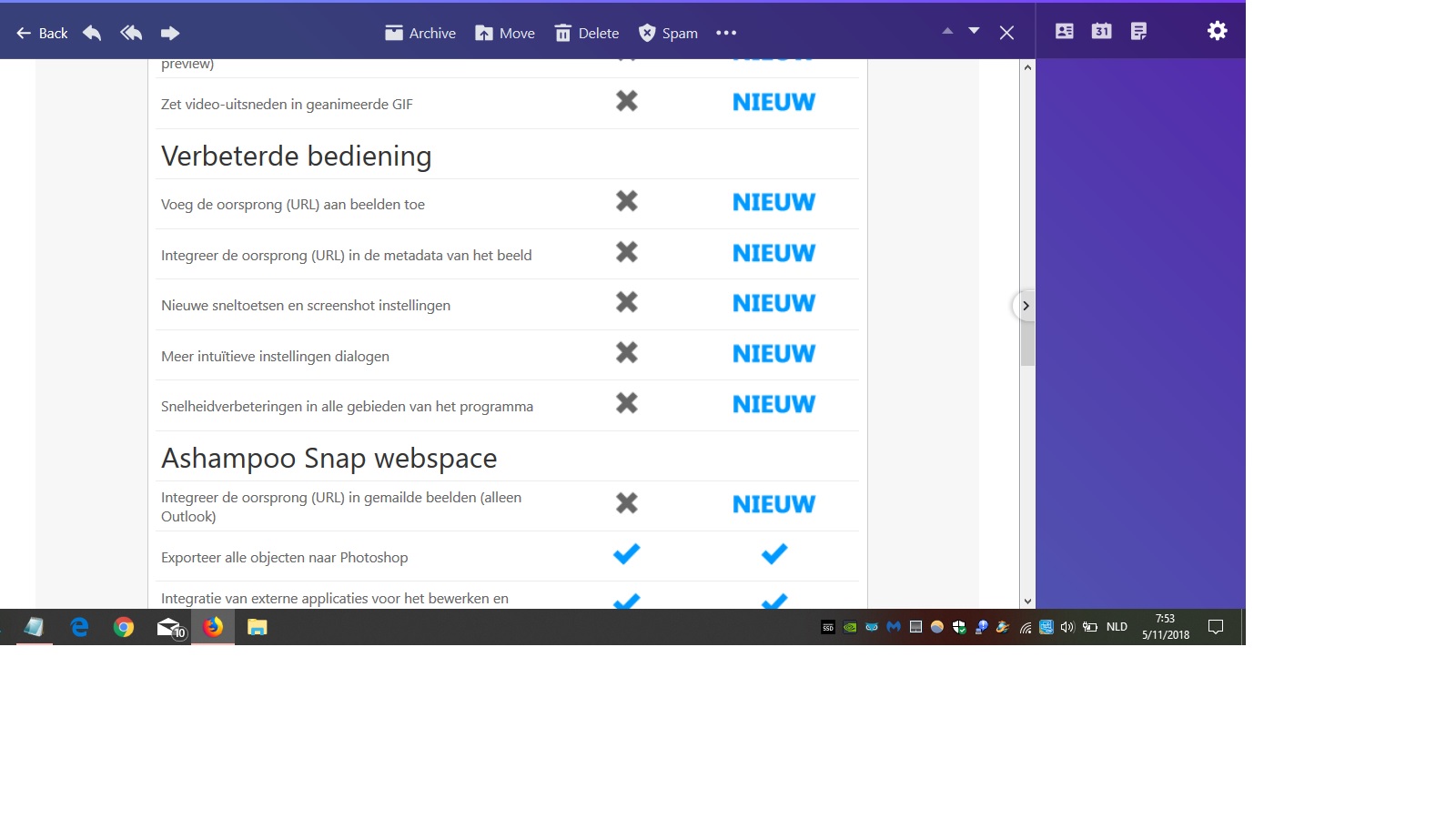Expand the right side panel chevron

click(x=1025, y=306)
